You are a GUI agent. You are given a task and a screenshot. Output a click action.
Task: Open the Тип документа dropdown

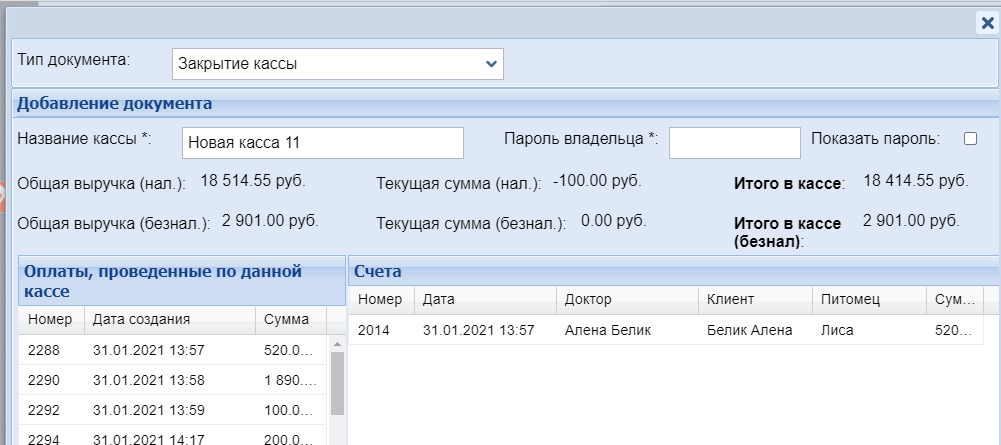click(337, 64)
